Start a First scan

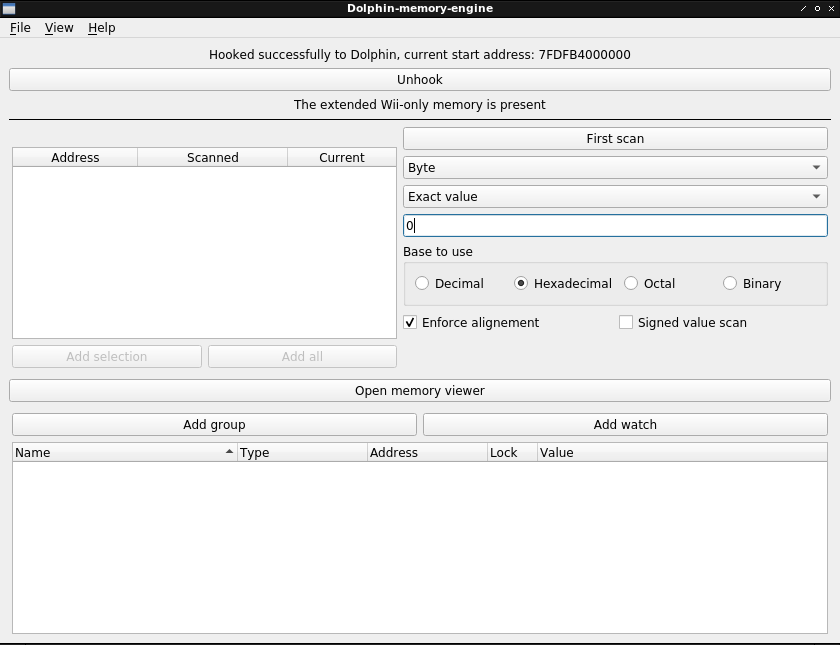[615, 139]
